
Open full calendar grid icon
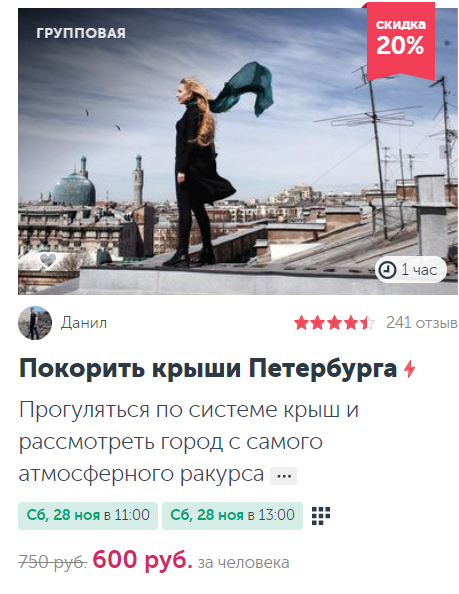coord(321,516)
